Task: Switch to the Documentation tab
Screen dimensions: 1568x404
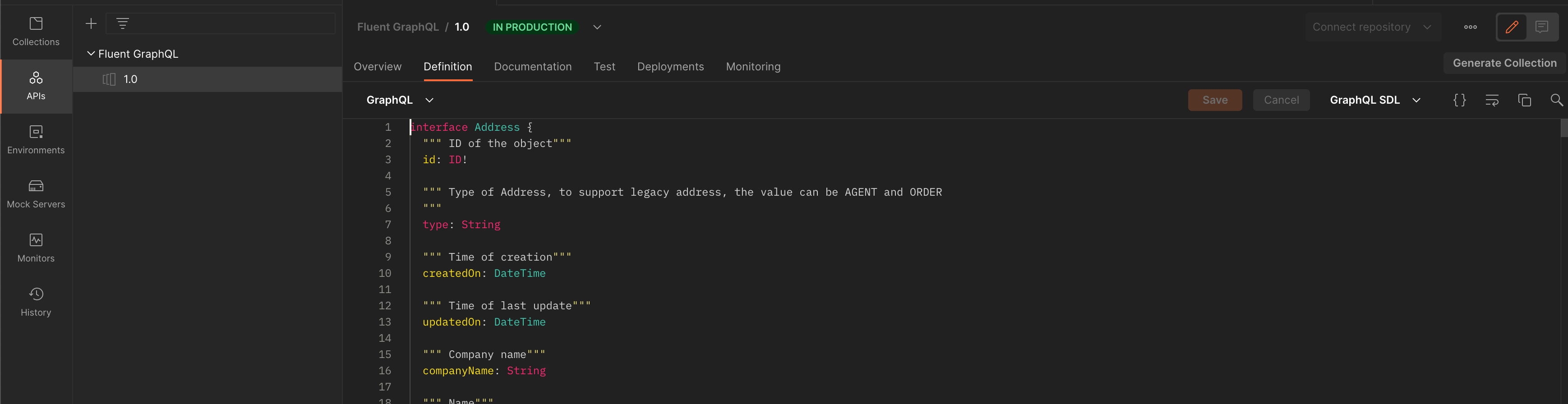Action: pos(533,67)
